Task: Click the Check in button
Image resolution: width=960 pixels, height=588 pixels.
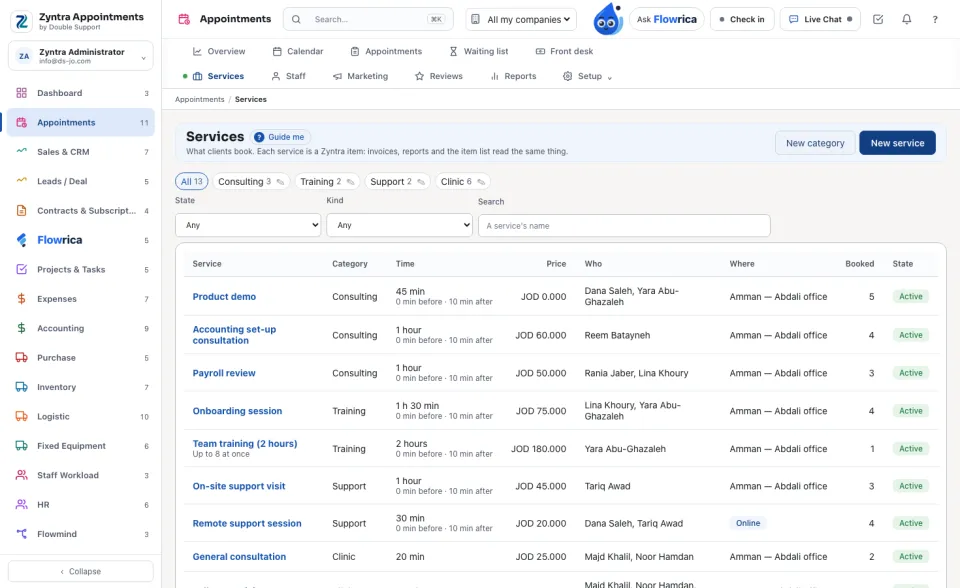Action: point(742,20)
